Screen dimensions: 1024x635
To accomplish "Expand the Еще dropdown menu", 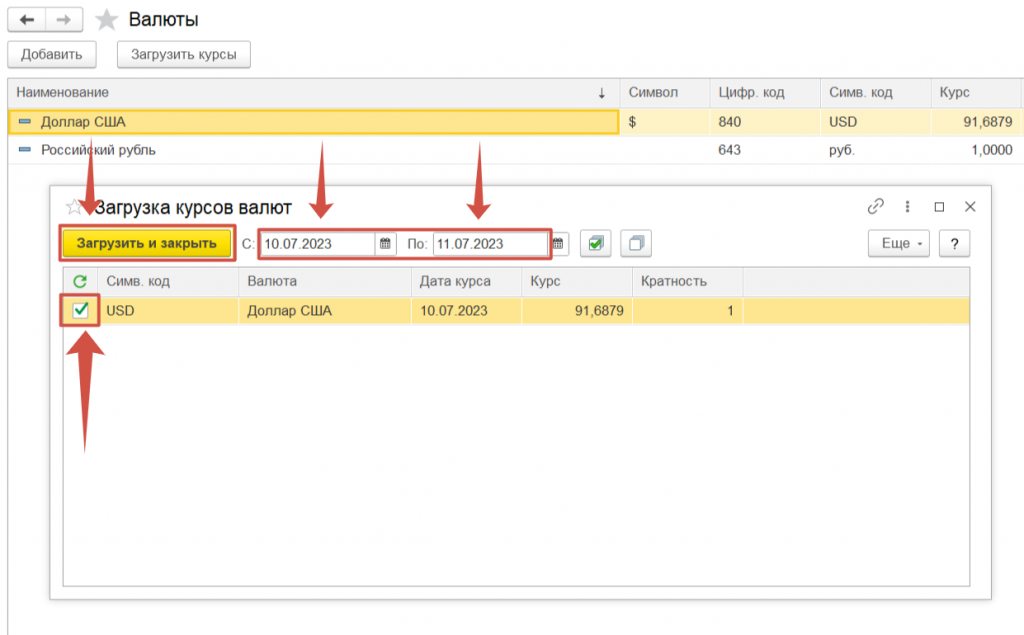I will point(898,243).
